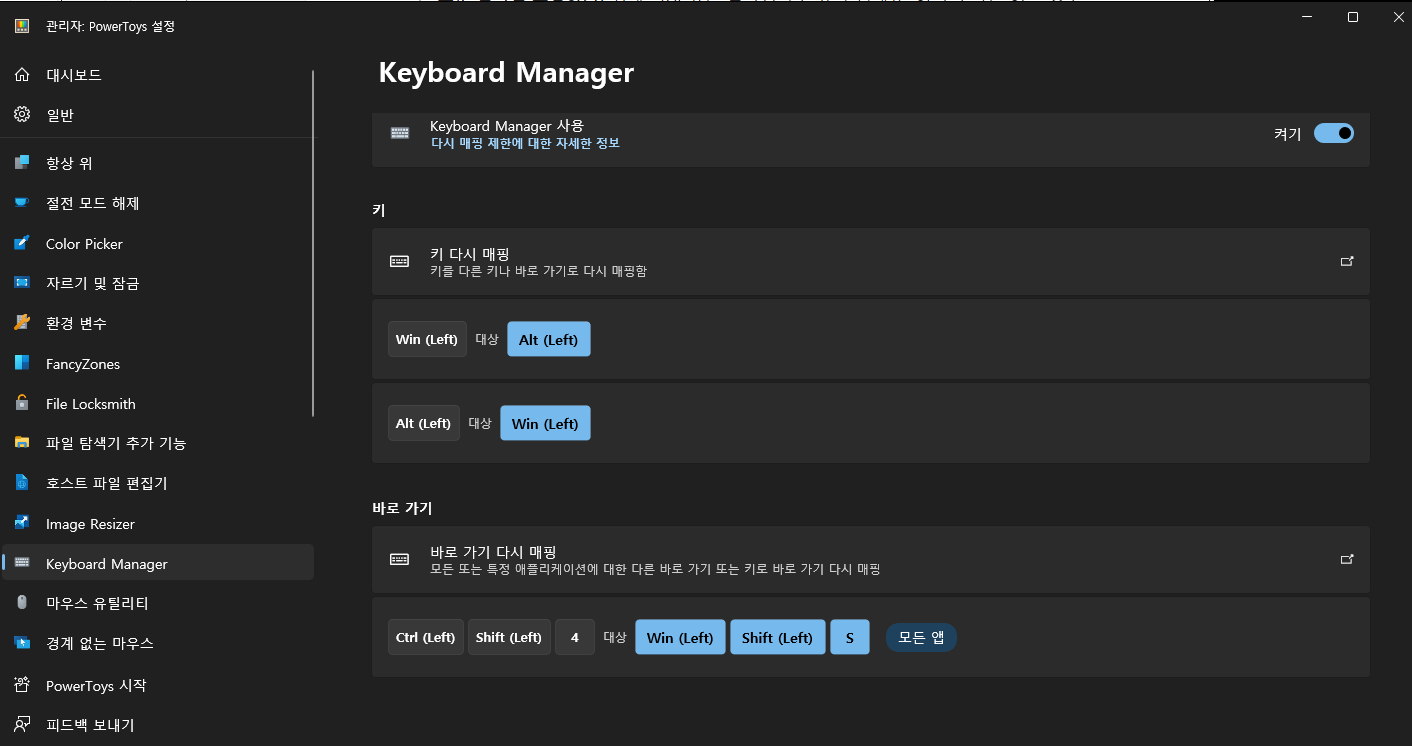The image size is (1412, 746).
Task: Click the sidebar vertical scrollbar
Action: tap(314, 243)
